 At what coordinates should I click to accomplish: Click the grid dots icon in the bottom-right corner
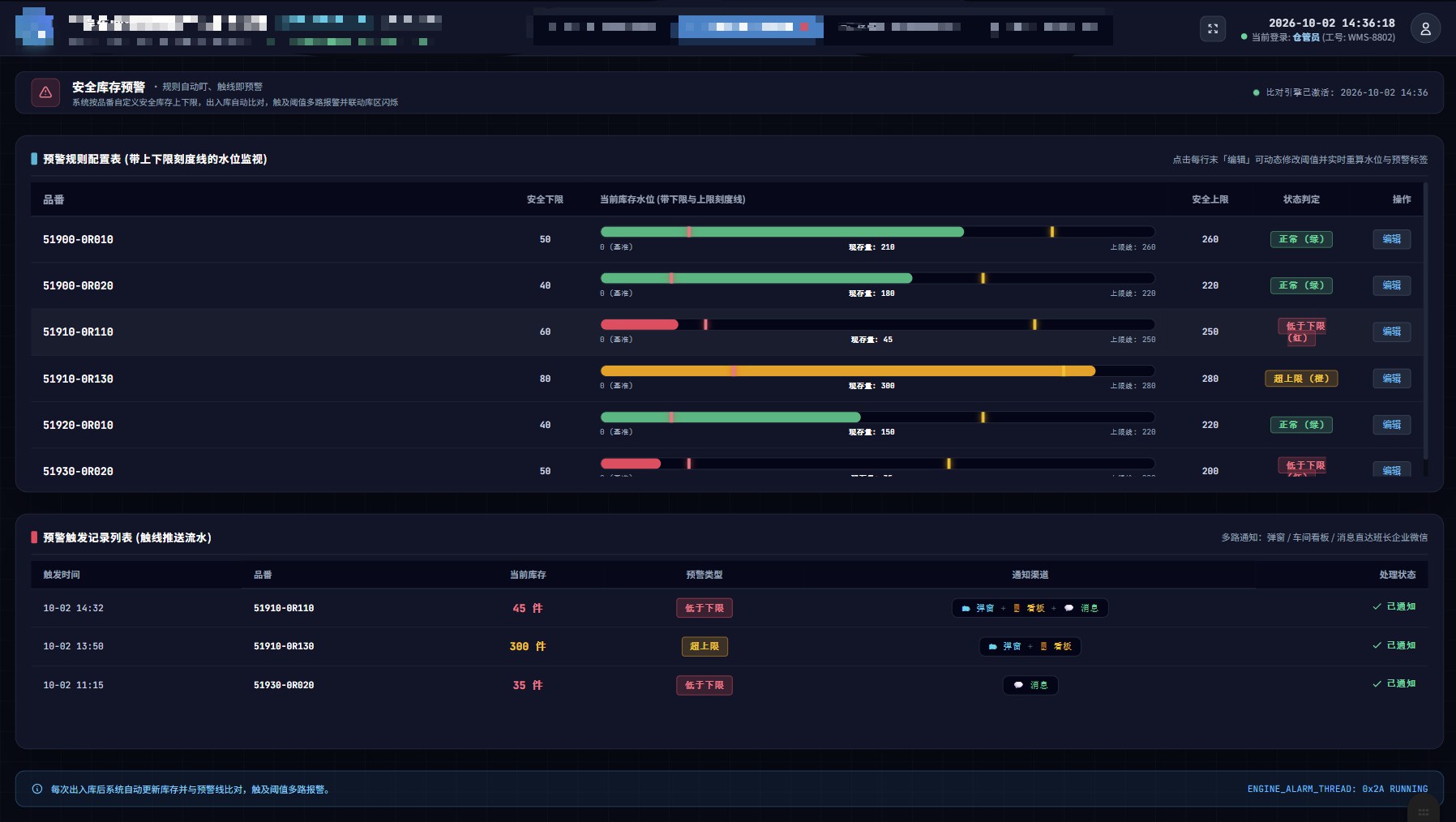click(1424, 811)
